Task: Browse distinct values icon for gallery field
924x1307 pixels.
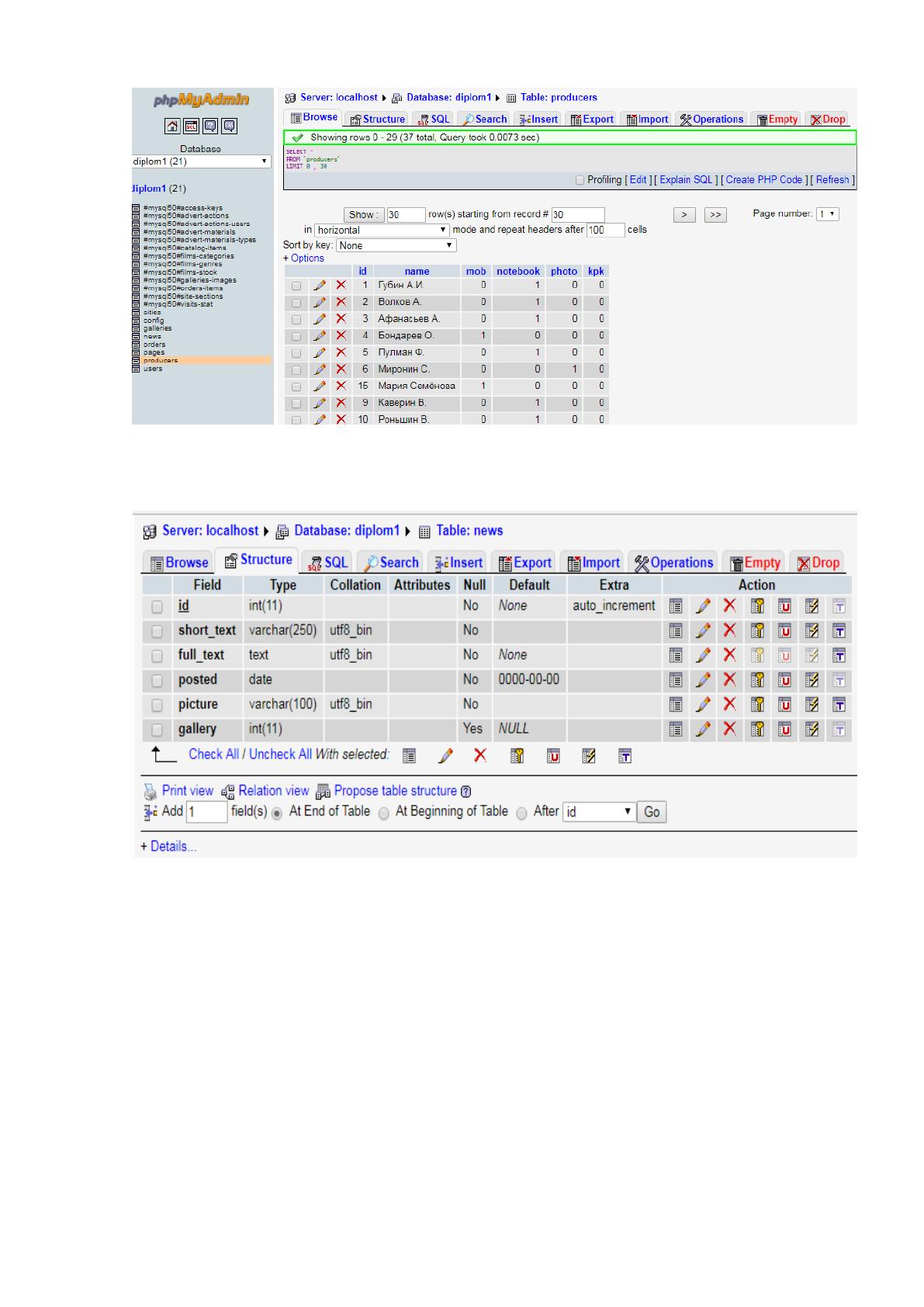Action: click(x=676, y=730)
